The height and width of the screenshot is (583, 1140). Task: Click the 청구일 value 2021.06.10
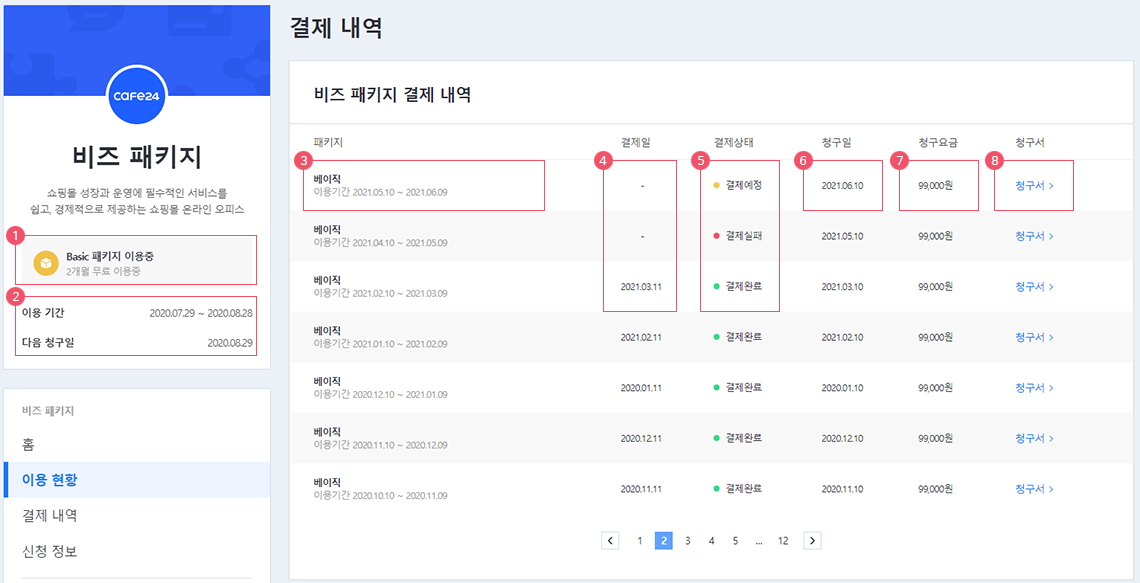[x=842, y=185]
